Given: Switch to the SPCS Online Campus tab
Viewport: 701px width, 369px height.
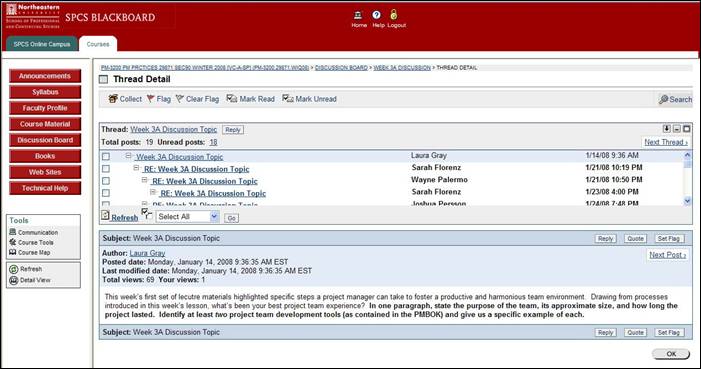Looking at the screenshot, I should (42, 44).
